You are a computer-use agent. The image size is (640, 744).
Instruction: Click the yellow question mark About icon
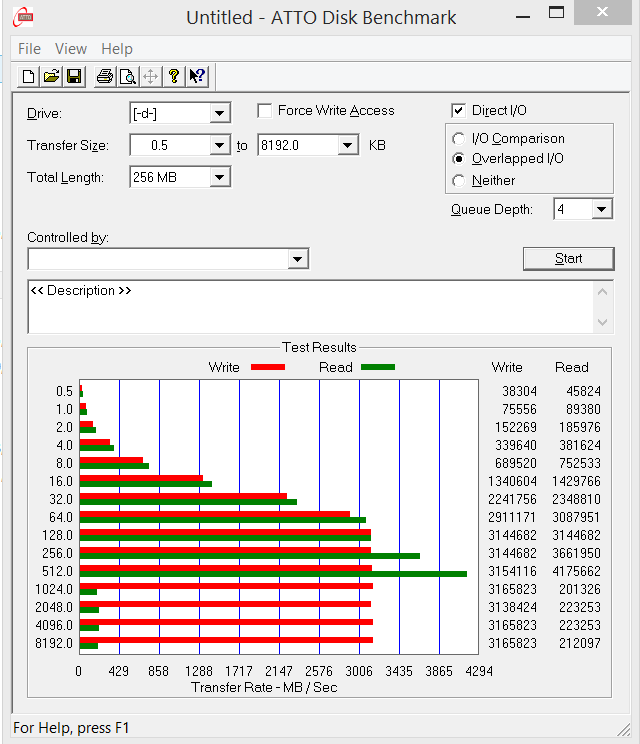[174, 76]
